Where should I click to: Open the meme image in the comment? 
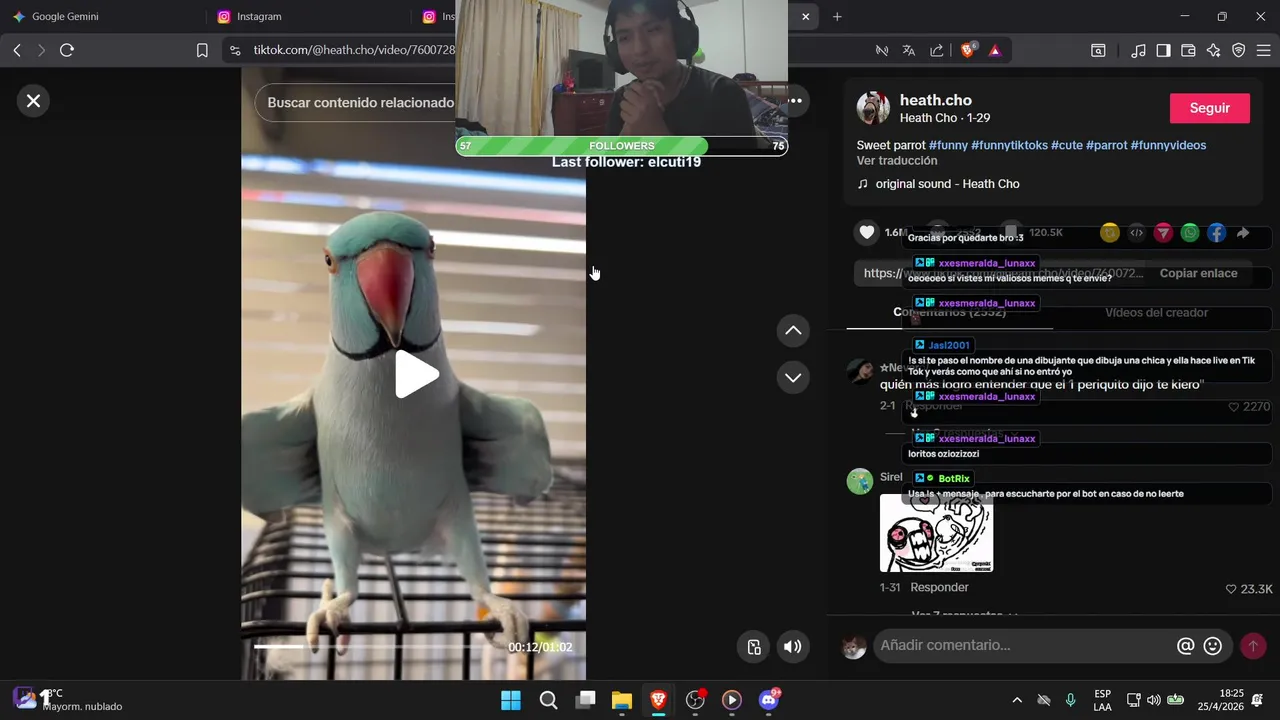pyautogui.click(x=936, y=533)
